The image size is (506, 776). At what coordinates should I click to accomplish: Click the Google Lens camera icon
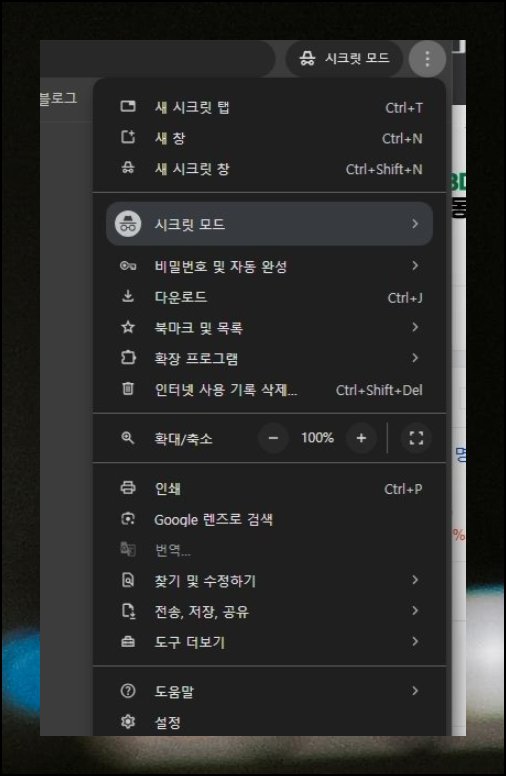(128, 518)
